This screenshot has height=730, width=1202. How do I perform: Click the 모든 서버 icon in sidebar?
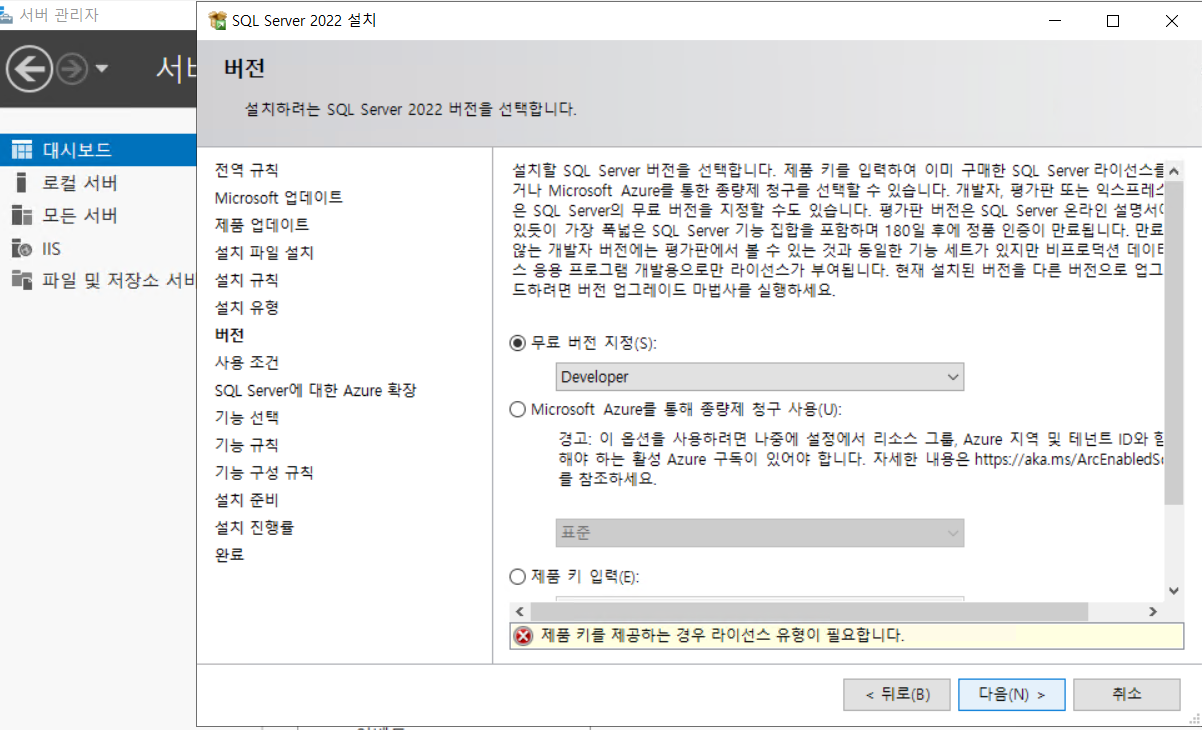pos(22,215)
